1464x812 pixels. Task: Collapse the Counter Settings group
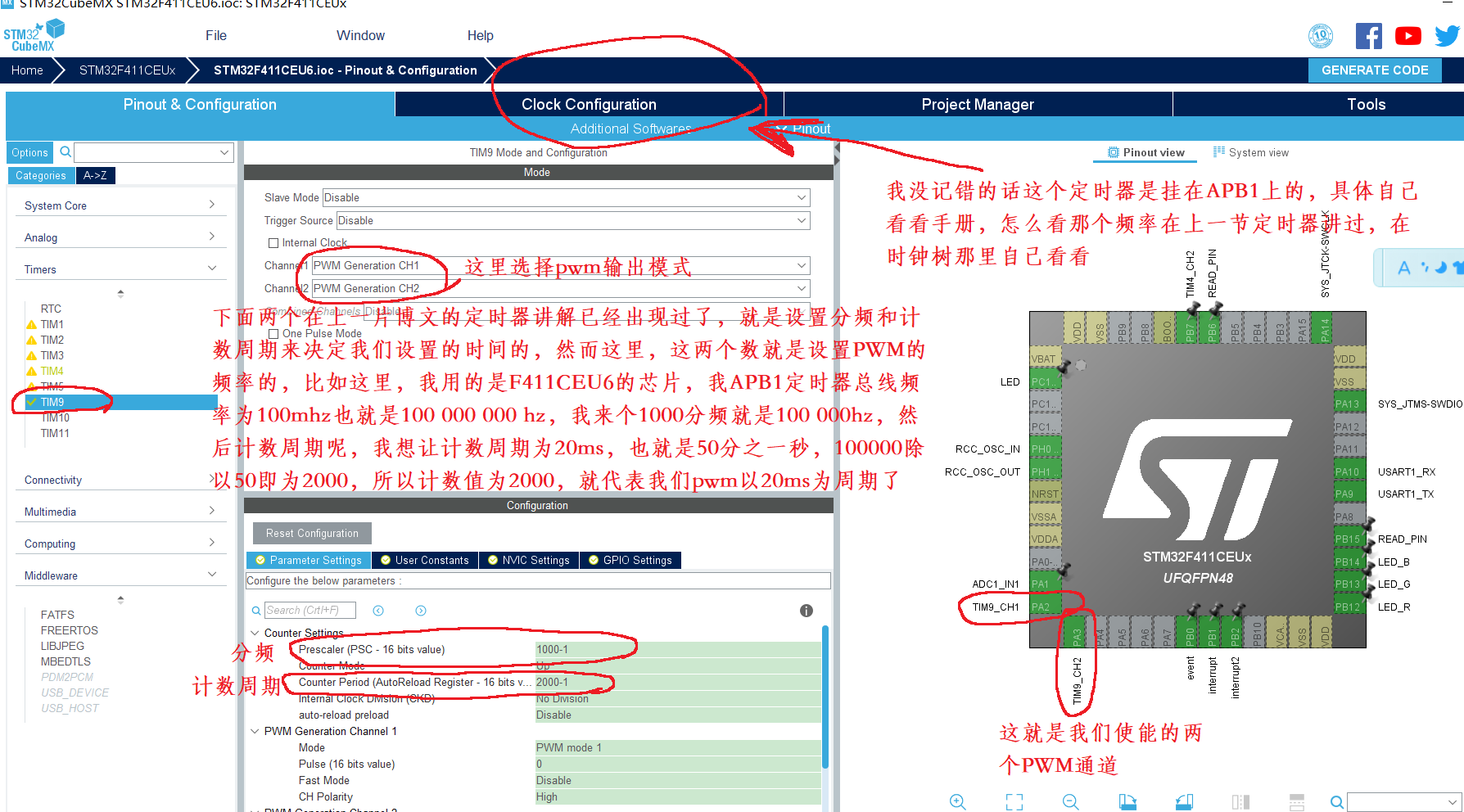click(x=255, y=632)
